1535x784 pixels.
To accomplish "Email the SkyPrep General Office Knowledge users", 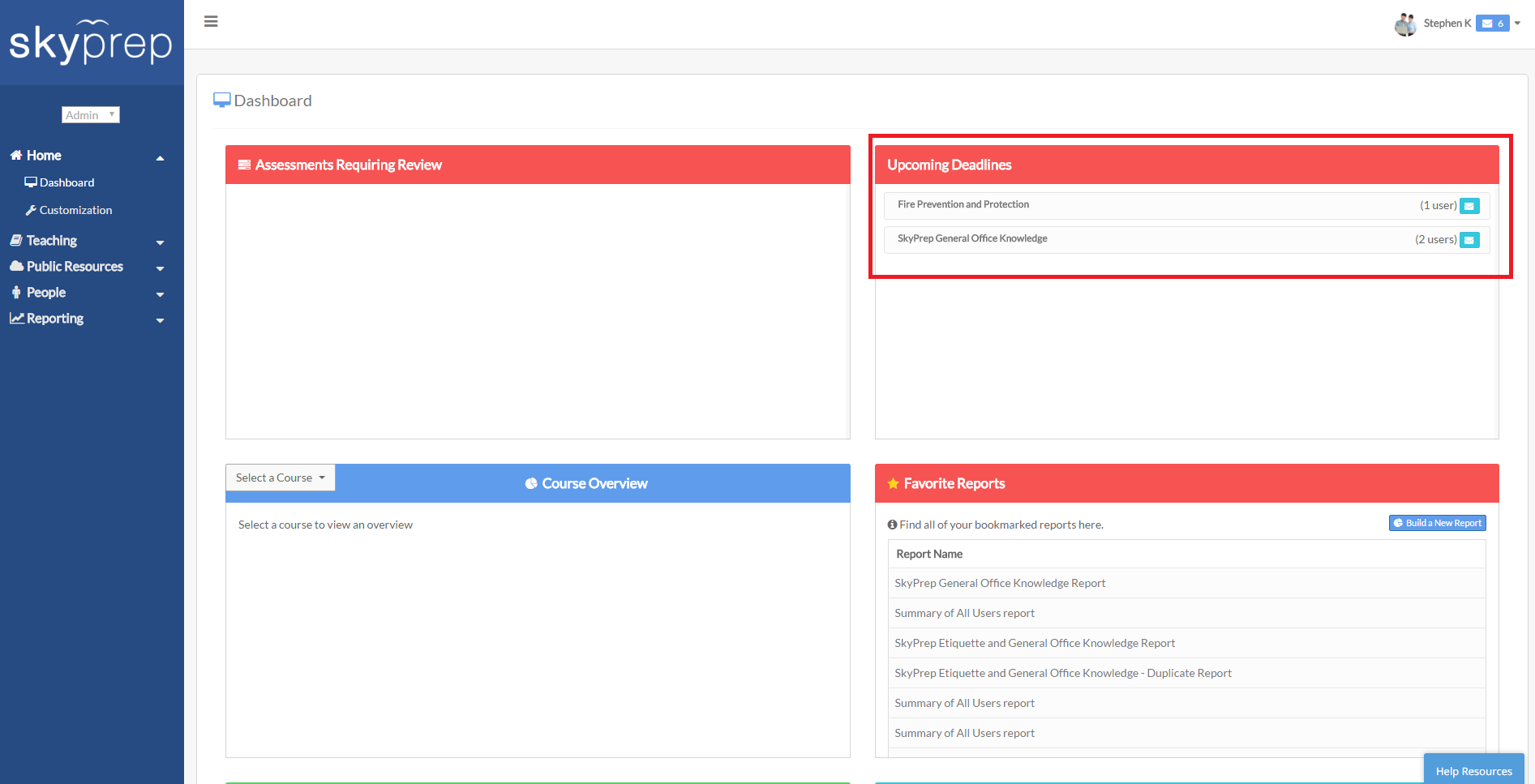I will 1469,240.
